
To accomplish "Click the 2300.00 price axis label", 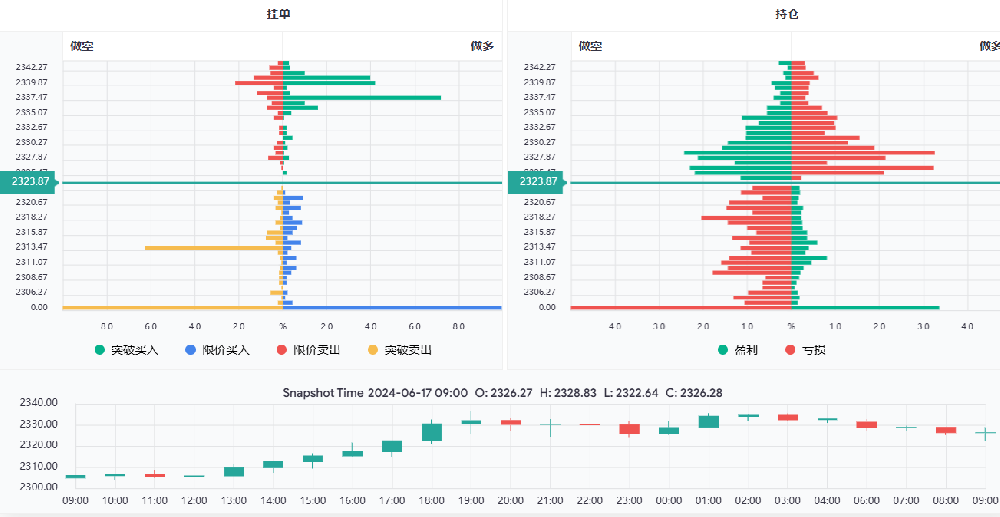I will [39, 488].
